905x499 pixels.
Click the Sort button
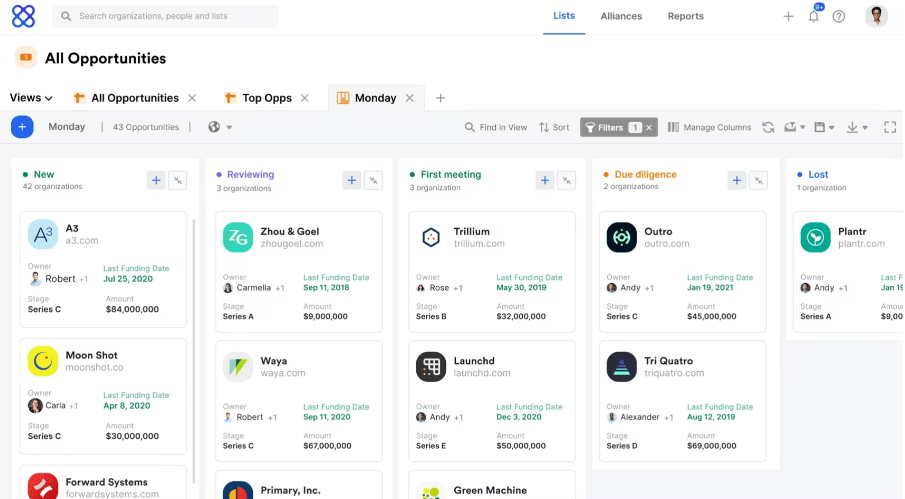coord(554,128)
